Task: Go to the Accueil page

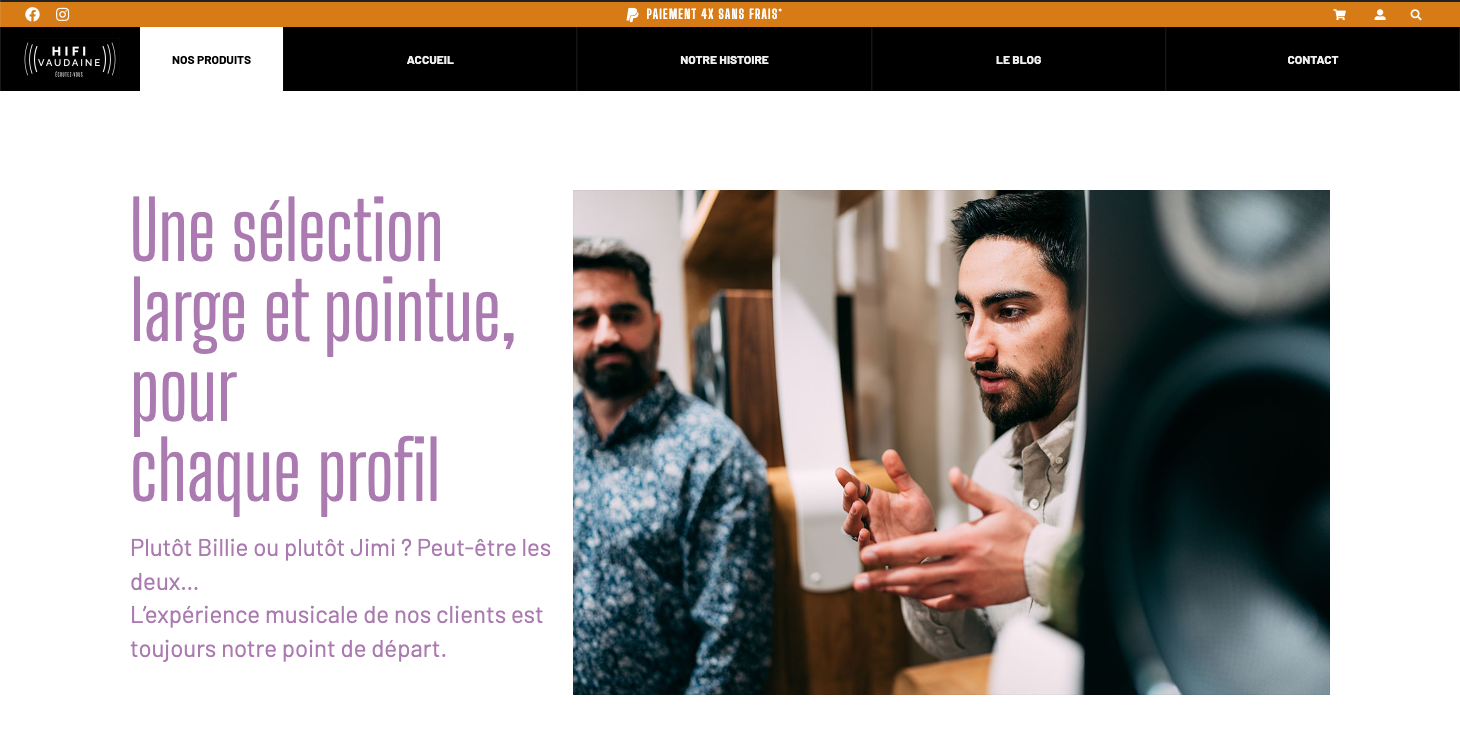Action: tap(430, 60)
